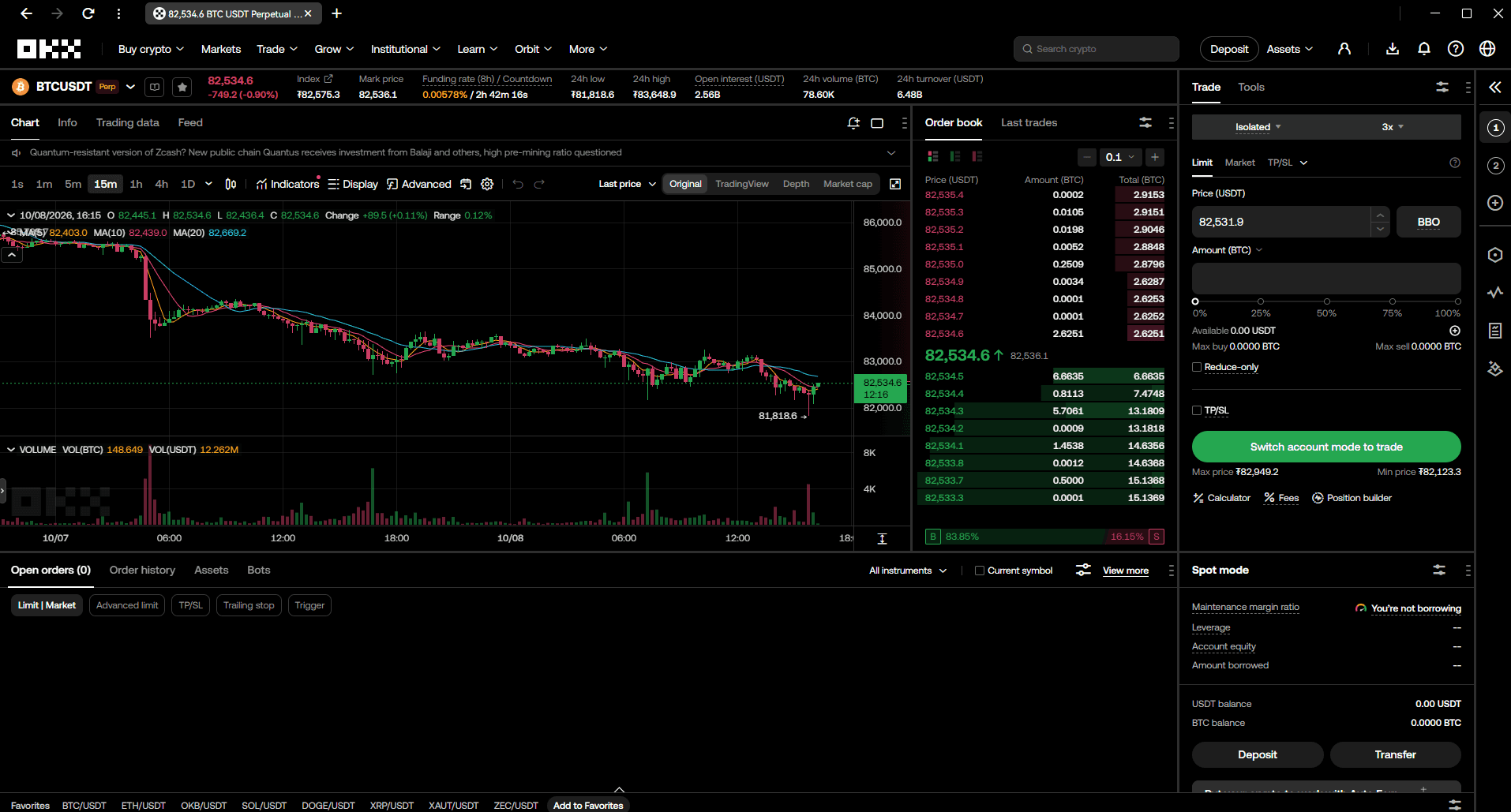Click the OKX logo
Screen dimensions: 1511x812
coord(49,49)
